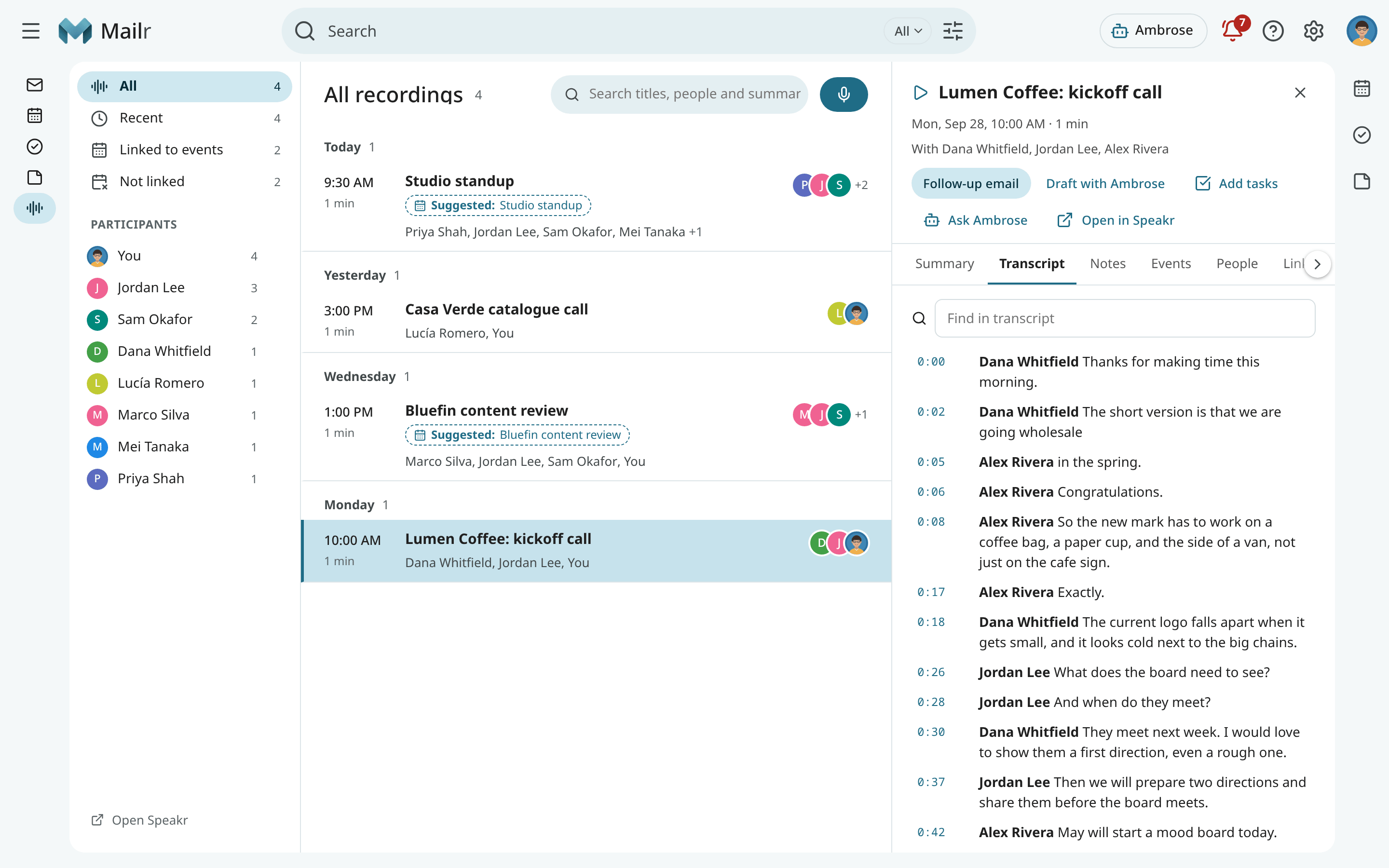Screen dimensions: 1389x868
Task: Click Draft with Ambrose
Action: point(1105,184)
